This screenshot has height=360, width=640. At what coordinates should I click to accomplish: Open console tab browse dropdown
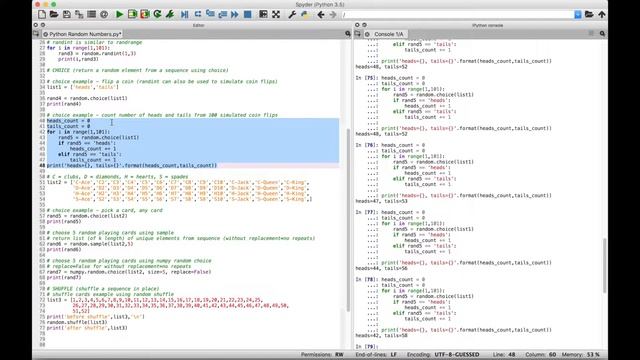pos(358,34)
